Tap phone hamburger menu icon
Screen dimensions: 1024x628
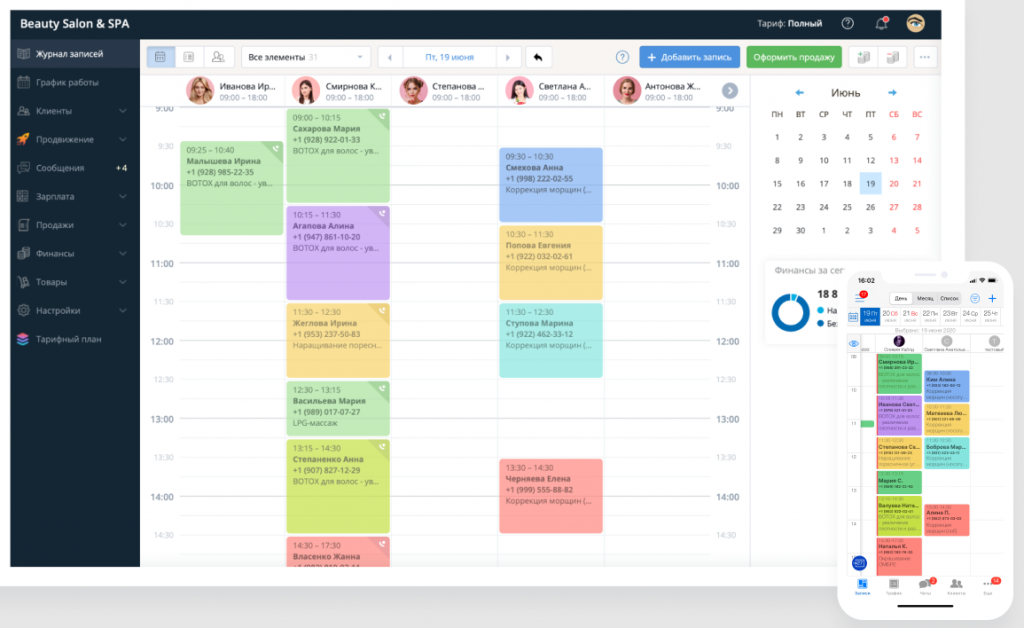click(x=860, y=298)
